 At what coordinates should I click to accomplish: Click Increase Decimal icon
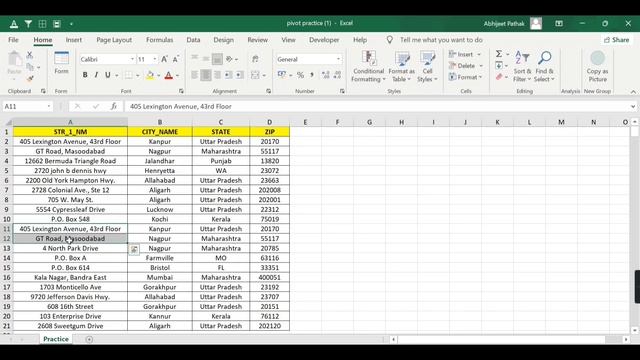tap(325, 75)
